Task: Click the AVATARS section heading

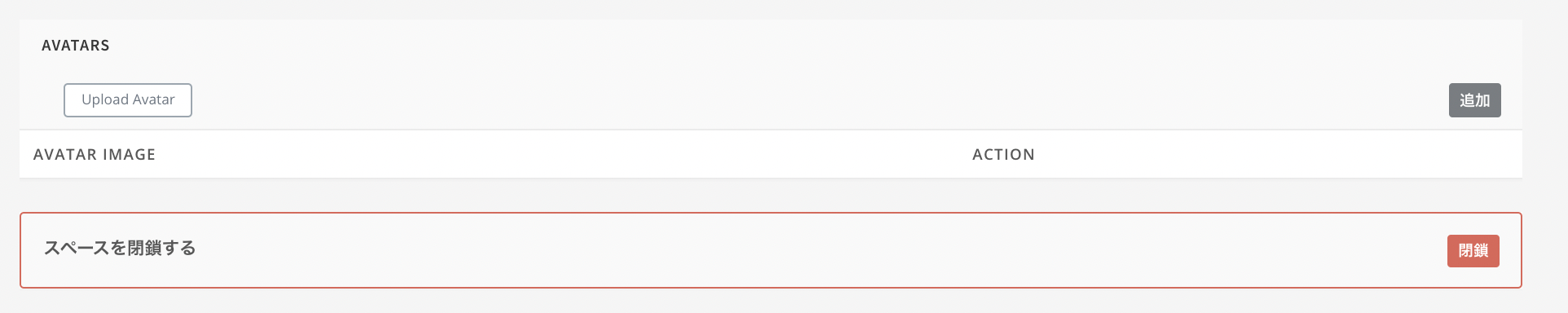Action: pyautogui.click(x=76, y=46)
